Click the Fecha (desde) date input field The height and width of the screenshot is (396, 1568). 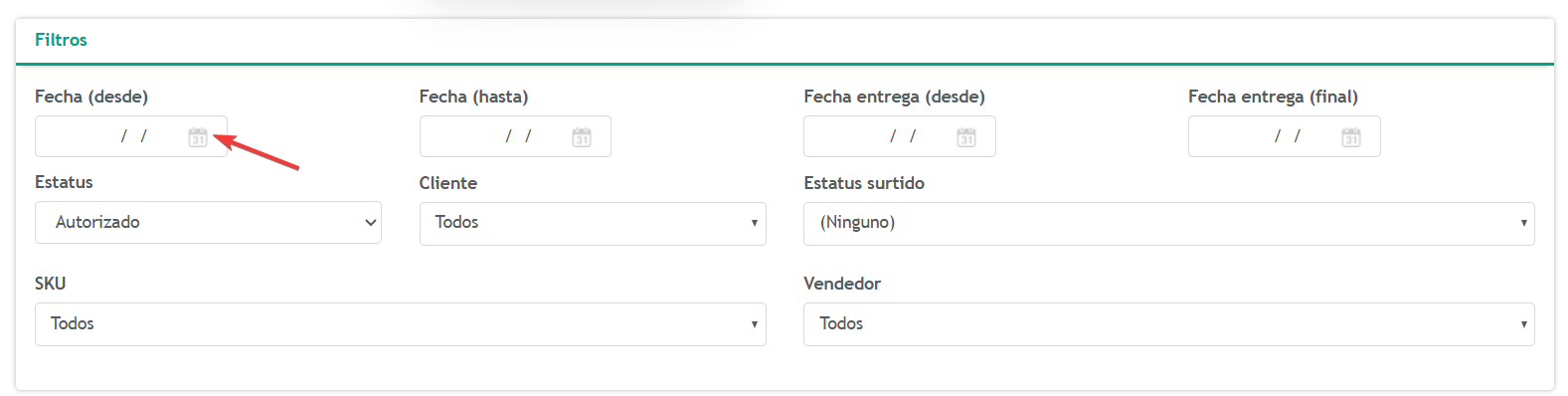pos(131,136)
